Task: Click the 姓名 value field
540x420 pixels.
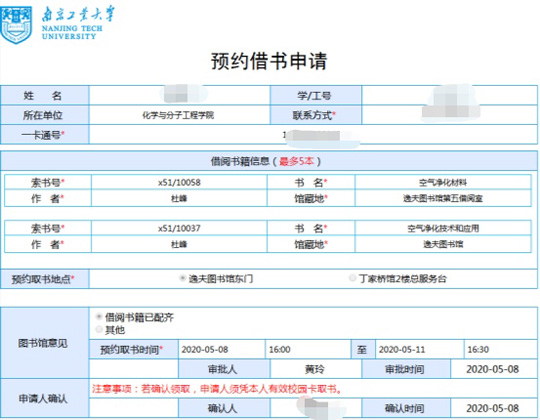Action: (x=179, y=95)
